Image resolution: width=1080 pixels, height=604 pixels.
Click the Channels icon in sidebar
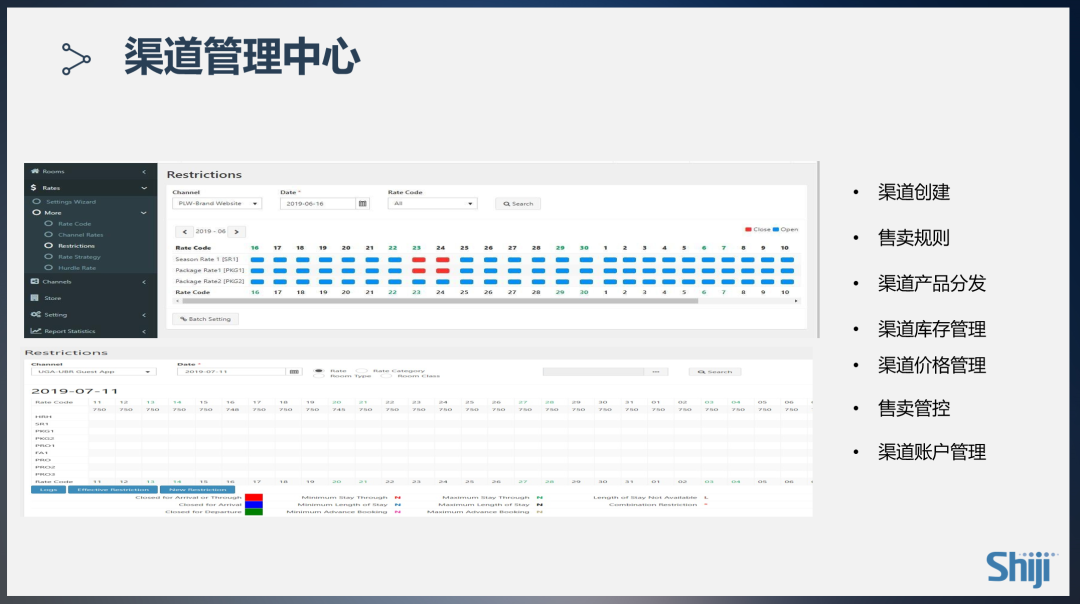point(34,281)
